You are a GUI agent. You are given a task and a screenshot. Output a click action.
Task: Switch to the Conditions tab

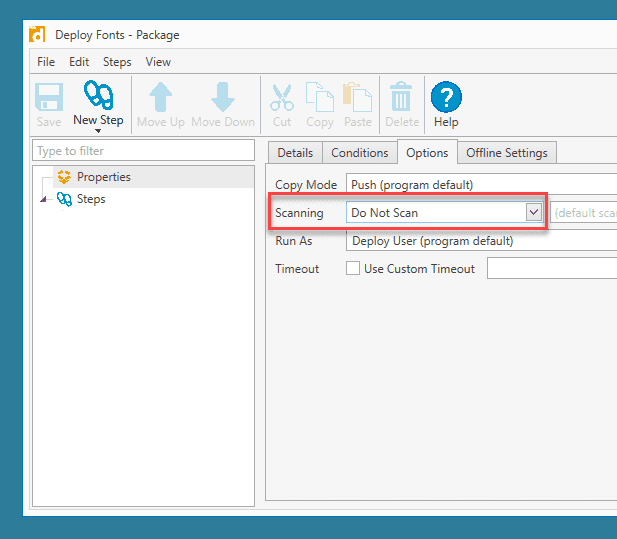(x=360, y=153)
